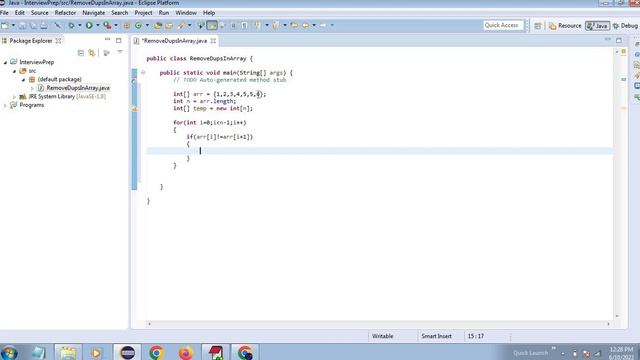Screen dimensions: 640x360
Task: Expand RemoveDupsInArray.java tree node
Action: (32, 88)
